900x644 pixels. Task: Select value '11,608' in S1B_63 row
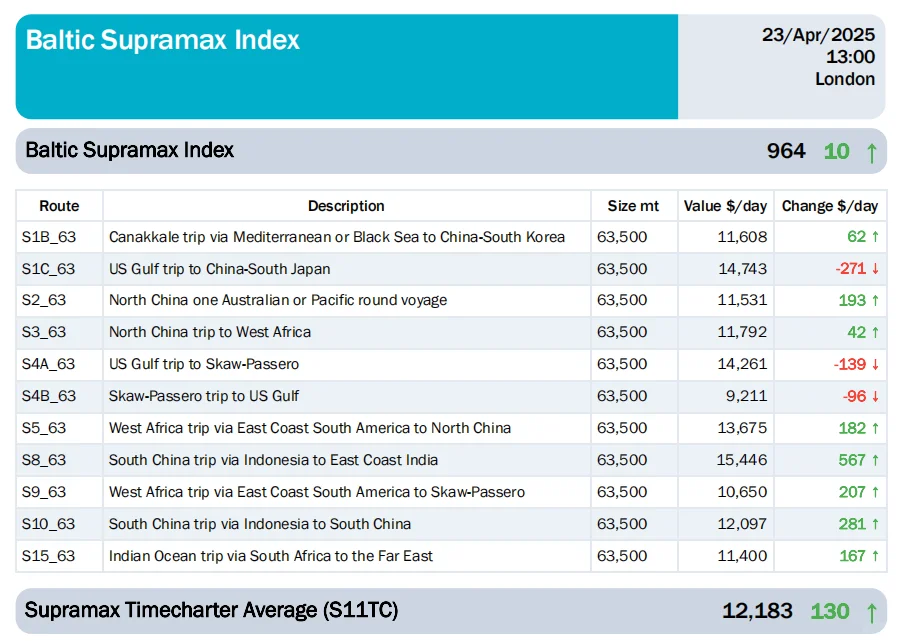click(x=742, y=237)
